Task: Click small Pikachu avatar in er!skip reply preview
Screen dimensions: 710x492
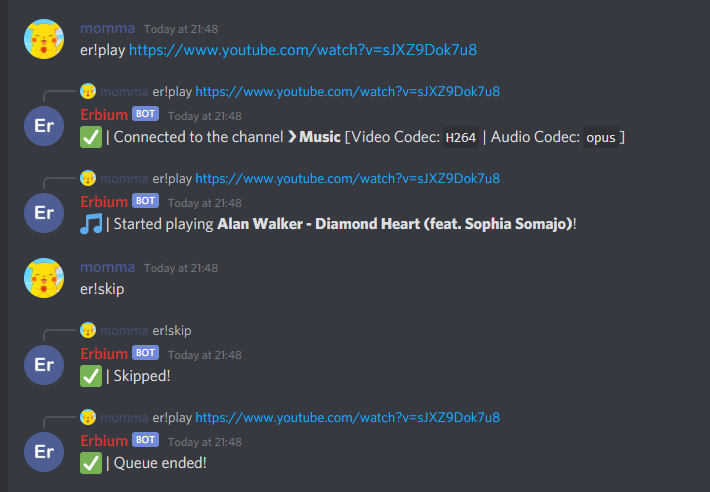Action: pyautogui.click(x=88, y=330)
